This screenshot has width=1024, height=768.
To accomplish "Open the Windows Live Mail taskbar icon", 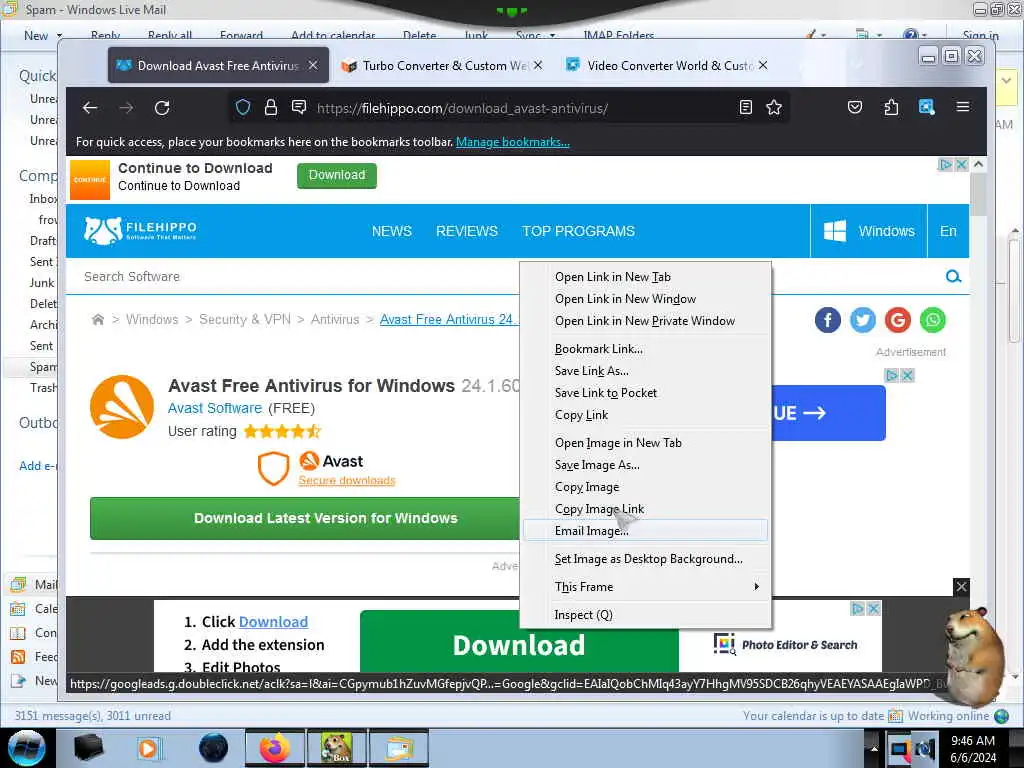I will [x=399, y=748].
